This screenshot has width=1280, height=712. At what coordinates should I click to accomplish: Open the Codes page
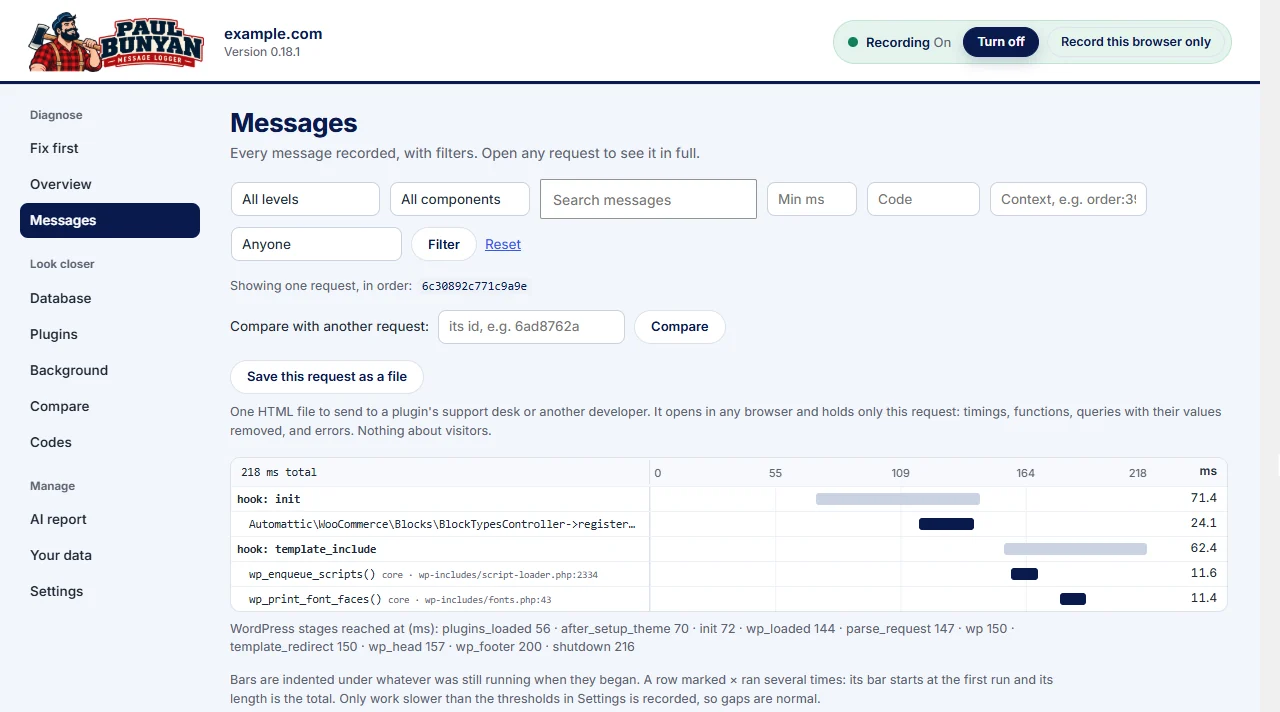pos(110,442)
